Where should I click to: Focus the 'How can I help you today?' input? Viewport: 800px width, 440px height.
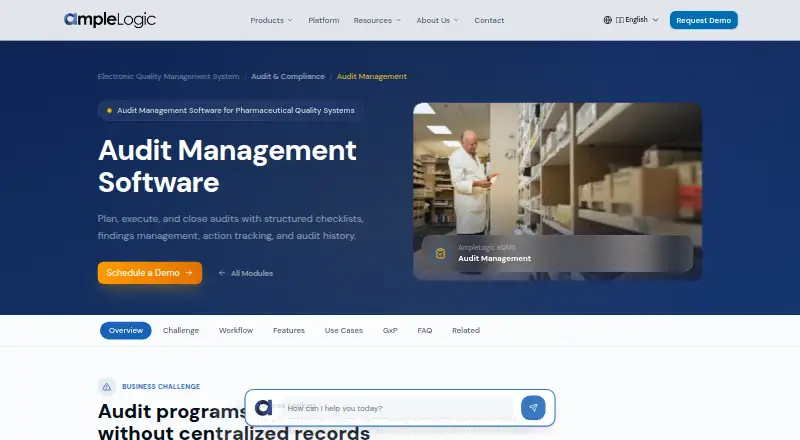(398, 408)
